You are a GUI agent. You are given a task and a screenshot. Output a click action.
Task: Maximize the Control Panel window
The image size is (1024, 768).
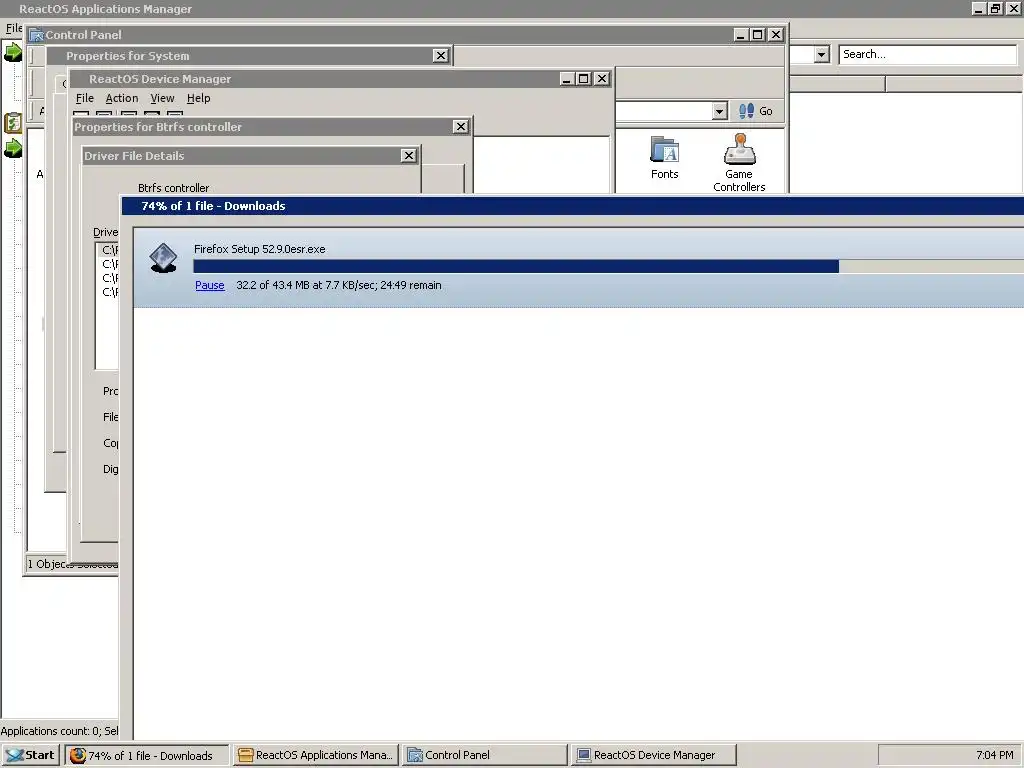pos(757,35)
